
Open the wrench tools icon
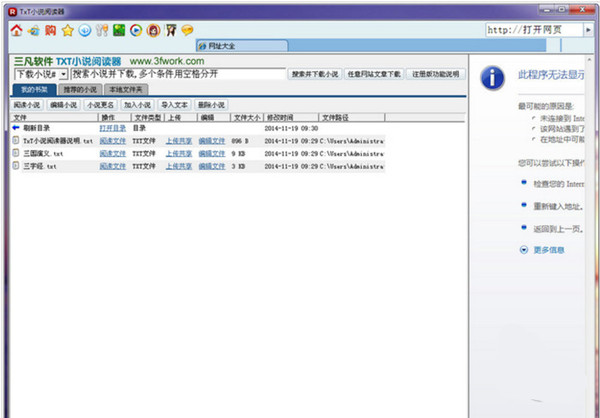click(102, 30)
